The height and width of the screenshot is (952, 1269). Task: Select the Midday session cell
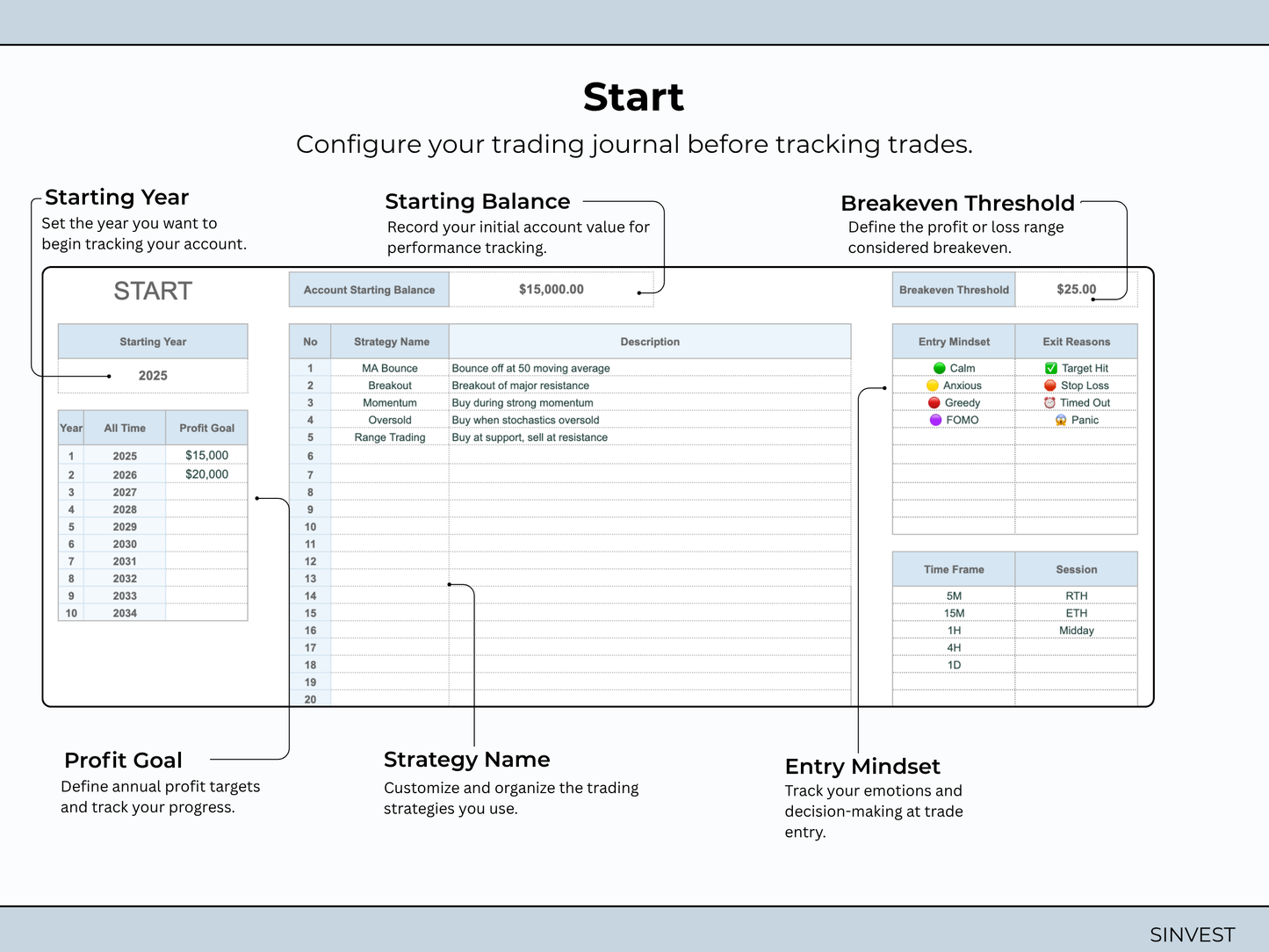coord(1077,631)
